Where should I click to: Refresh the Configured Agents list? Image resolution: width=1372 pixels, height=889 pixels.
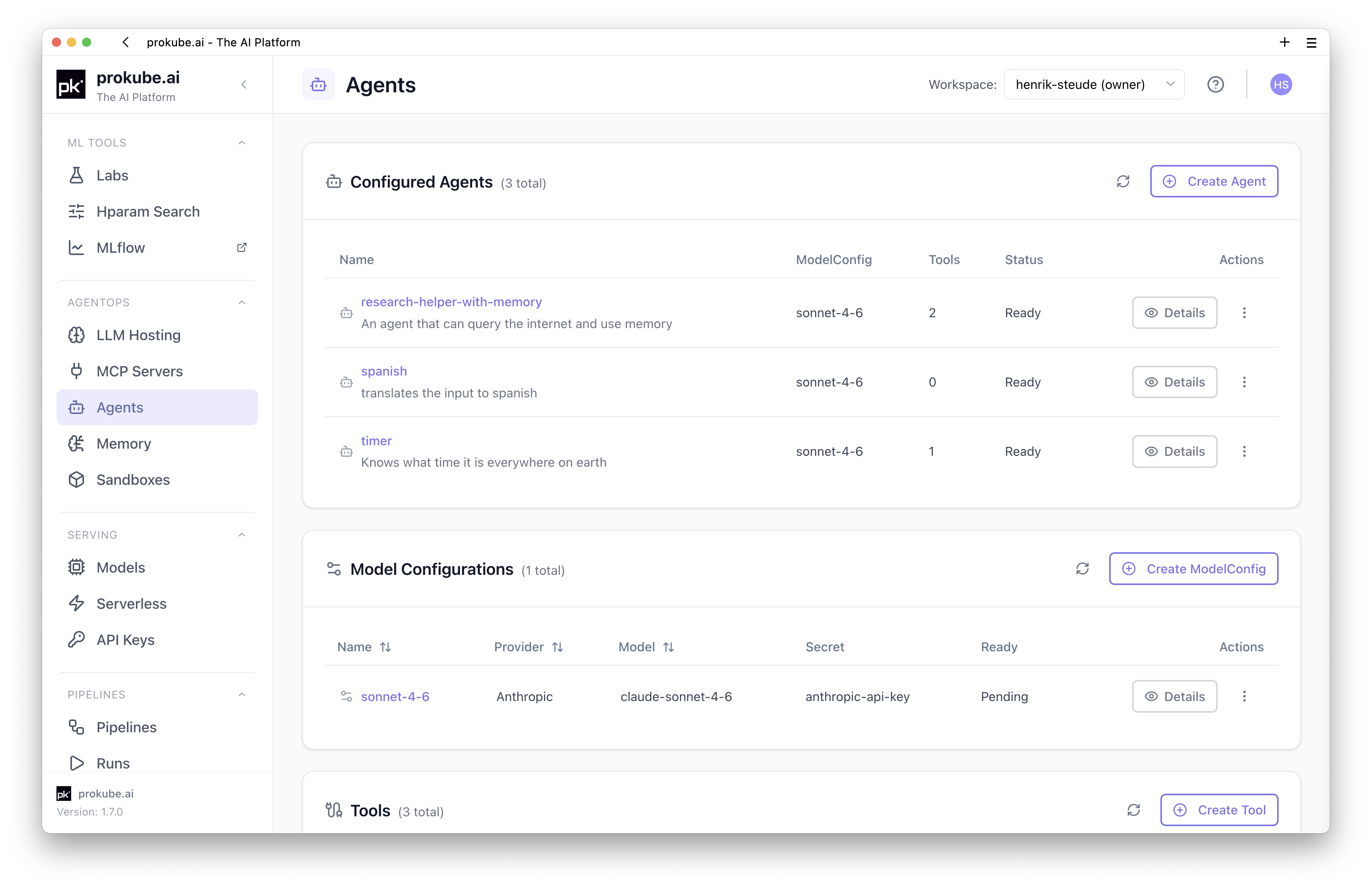(x=1123, y=182)
